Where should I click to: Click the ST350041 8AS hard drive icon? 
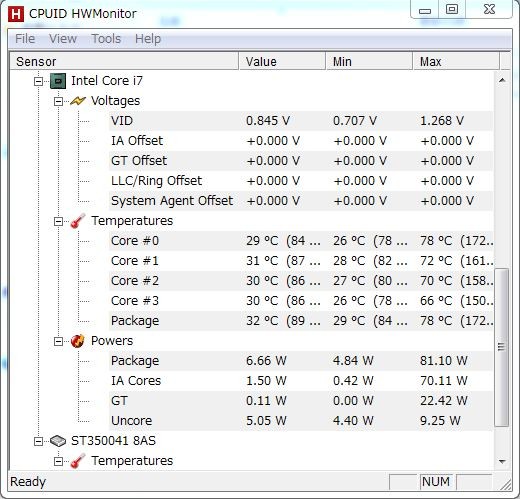tap(58, 441)
